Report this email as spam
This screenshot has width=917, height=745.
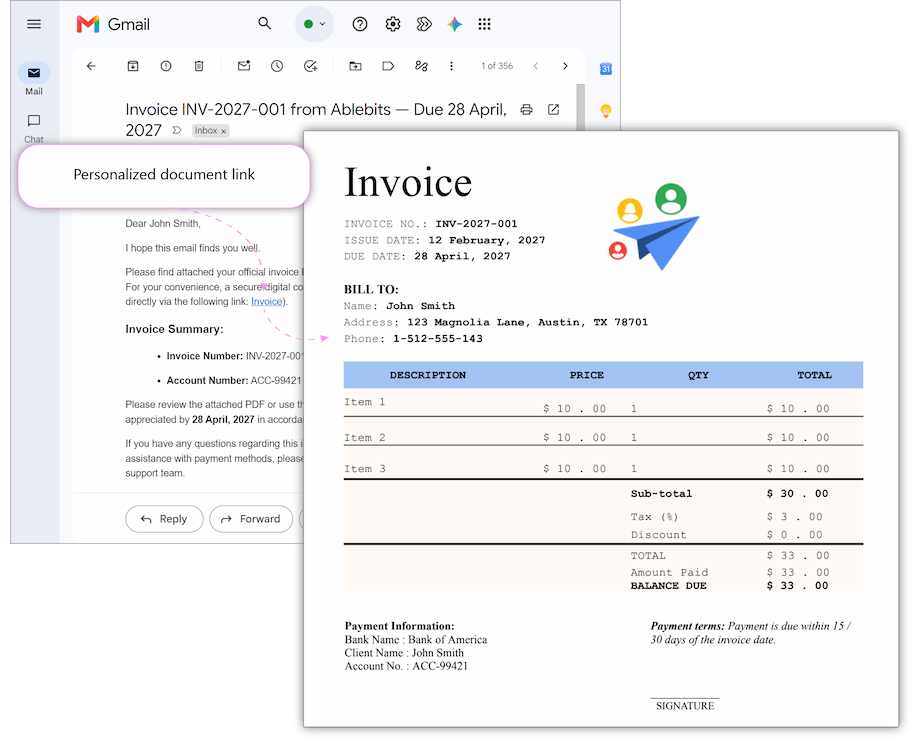click(166, 66)
